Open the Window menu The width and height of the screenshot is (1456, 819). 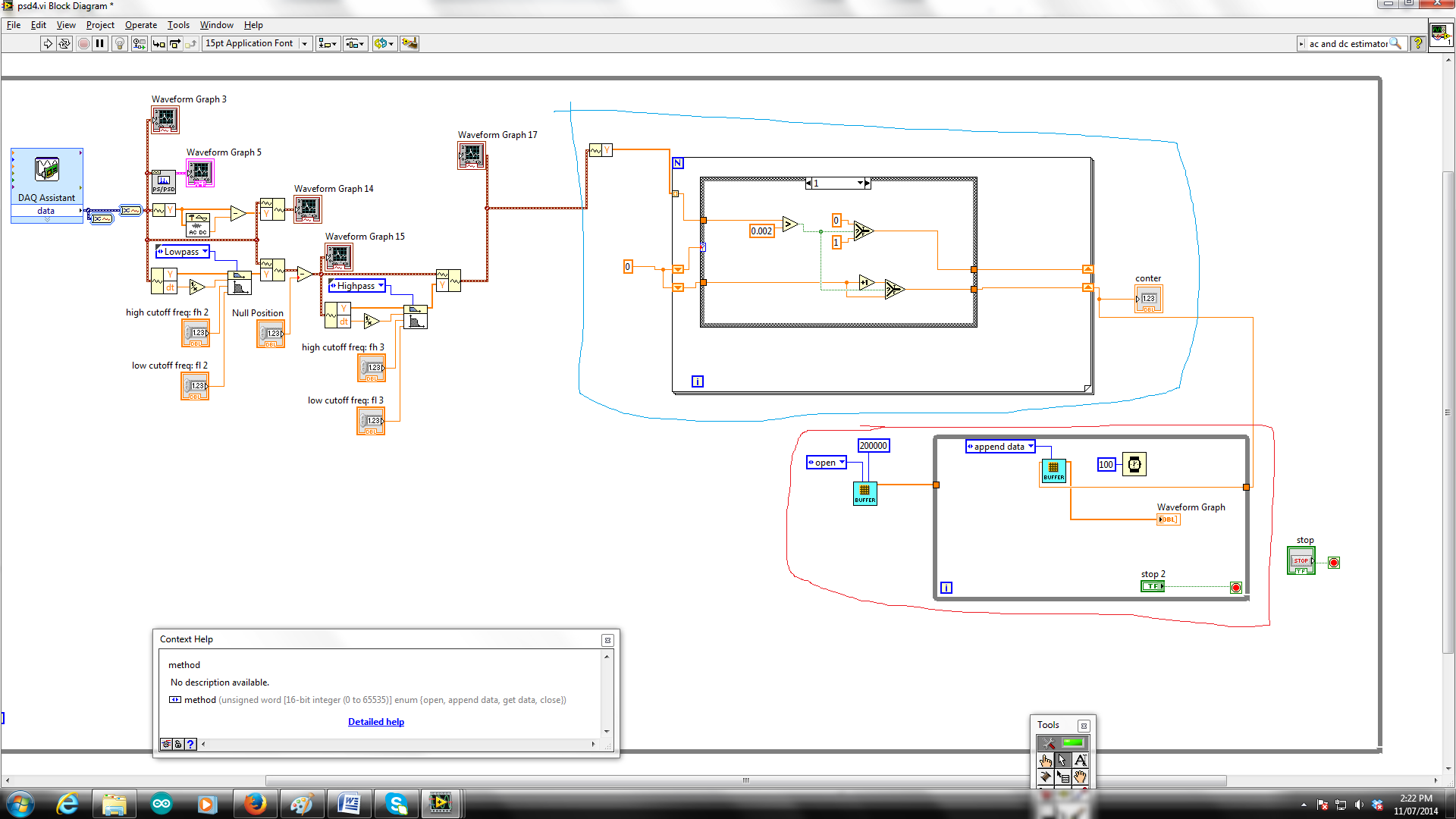point(217,25)
